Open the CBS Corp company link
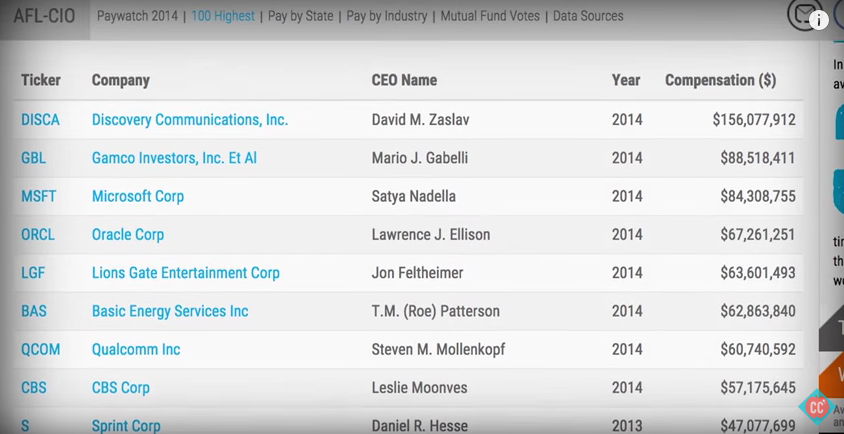Screen dimensions: 844x434 click(x=121, y=388)
